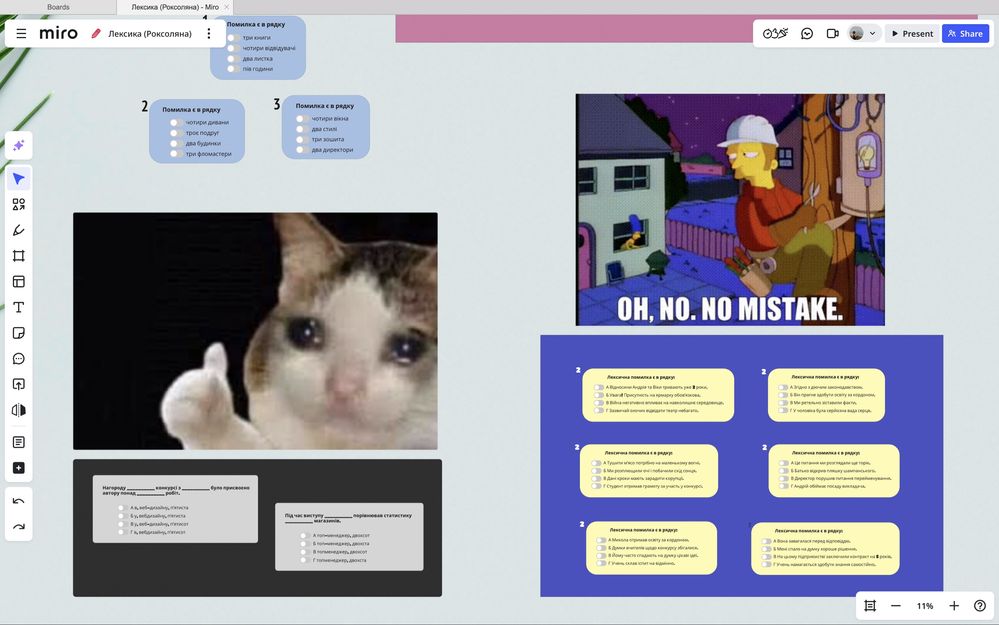Screen dimensions: 999x625
Task: Open the board options three-dot menu
Action: click(209, 33)
